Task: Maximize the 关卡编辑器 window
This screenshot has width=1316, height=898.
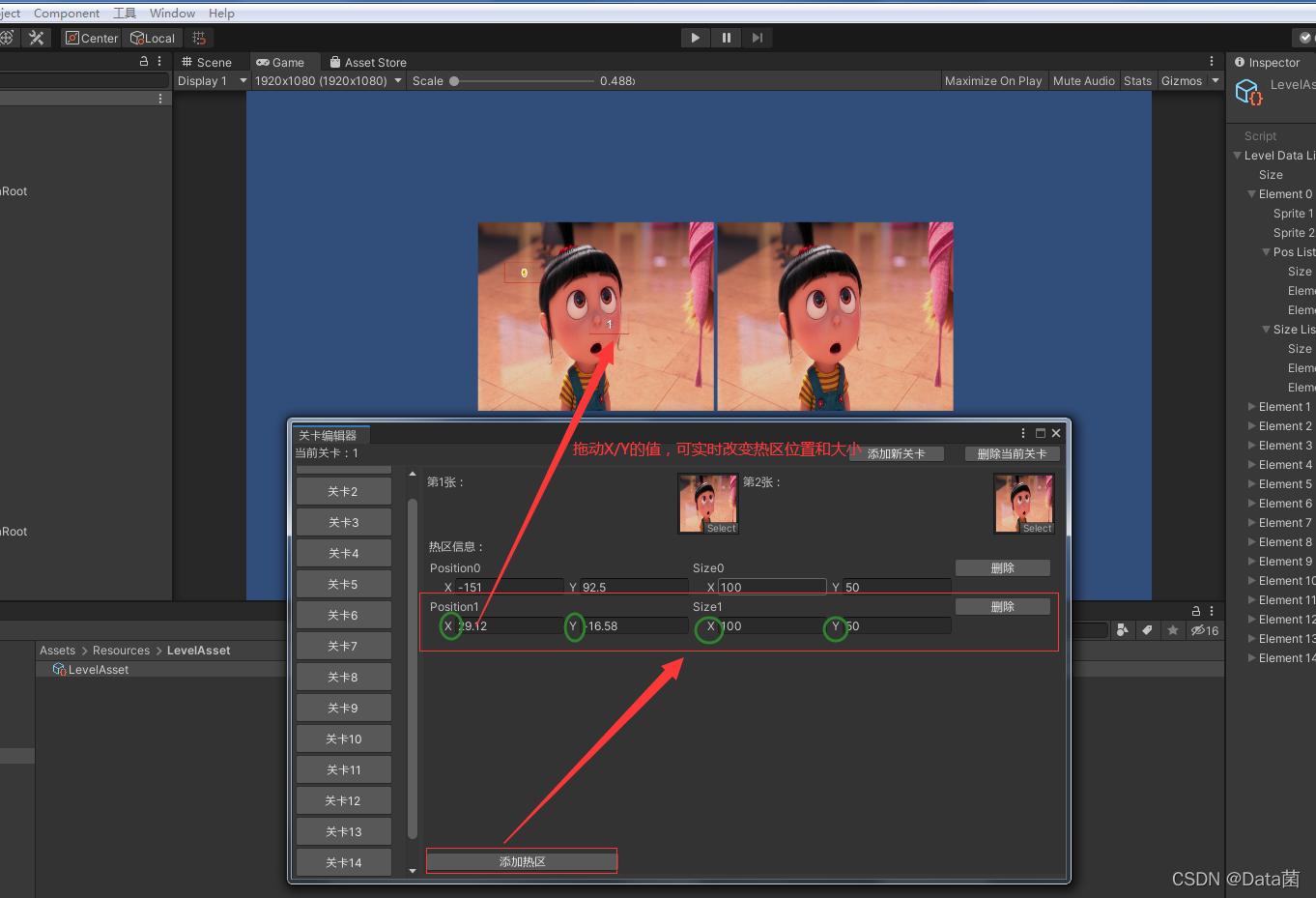Action: coord(1041,433)
